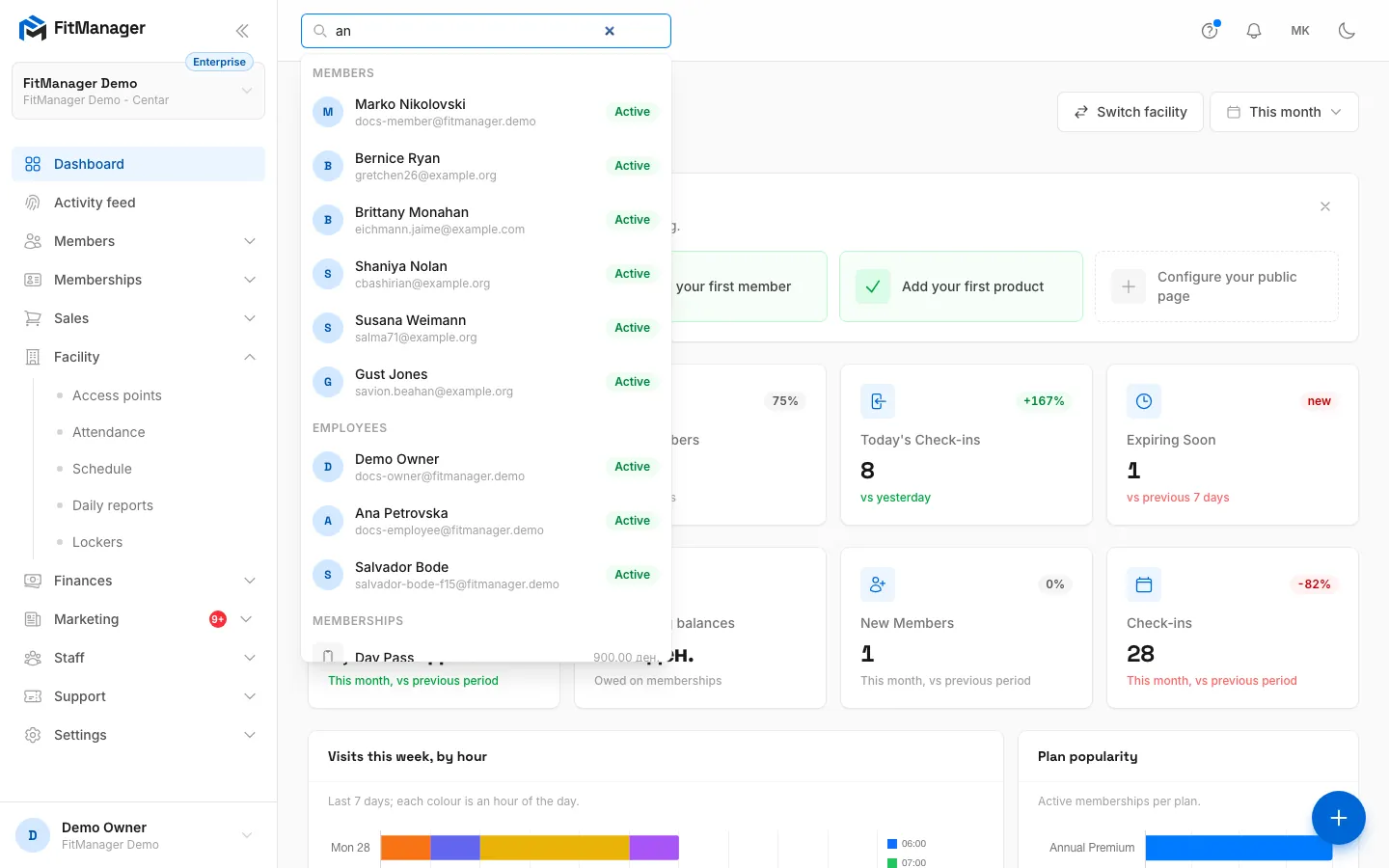
Task: Click the New Members person icon
Action: pyautogui.click(x=878, y=584)
